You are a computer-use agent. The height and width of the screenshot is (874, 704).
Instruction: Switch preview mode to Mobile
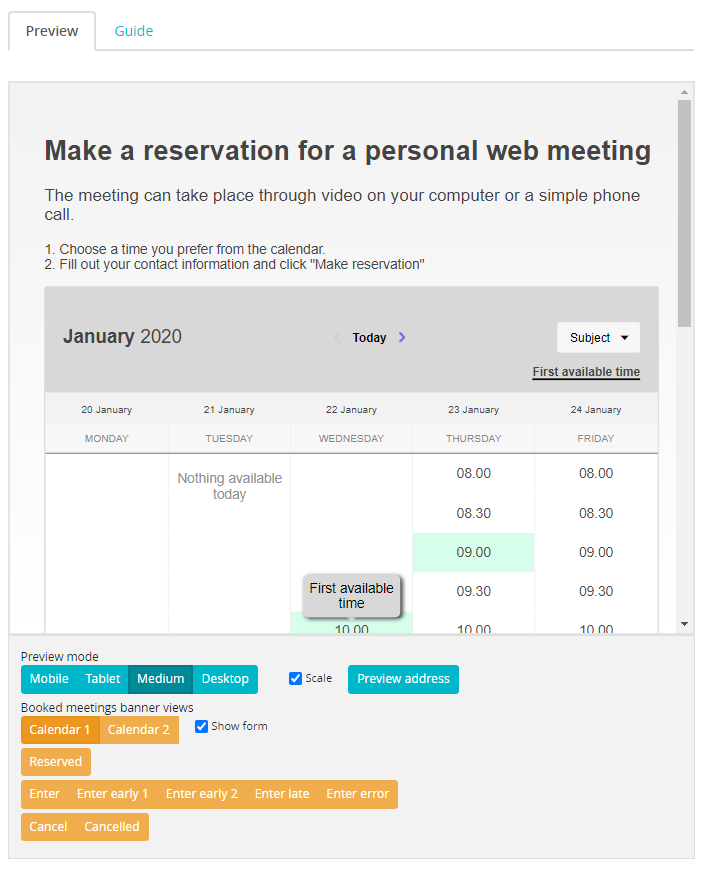coord(49,679)
